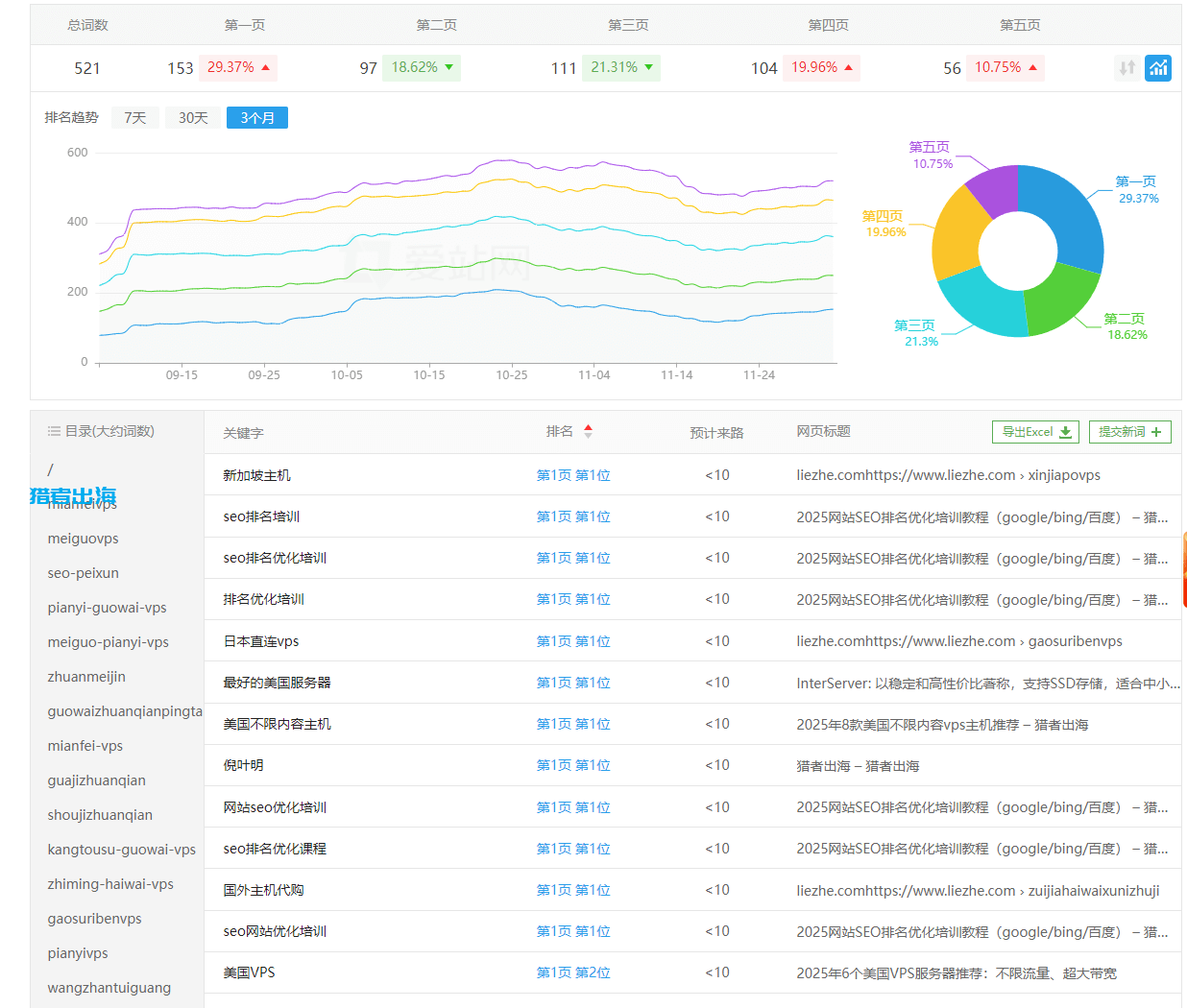Click the 导出Excel button
1187x1008 pixels.
coord(1035,431)
